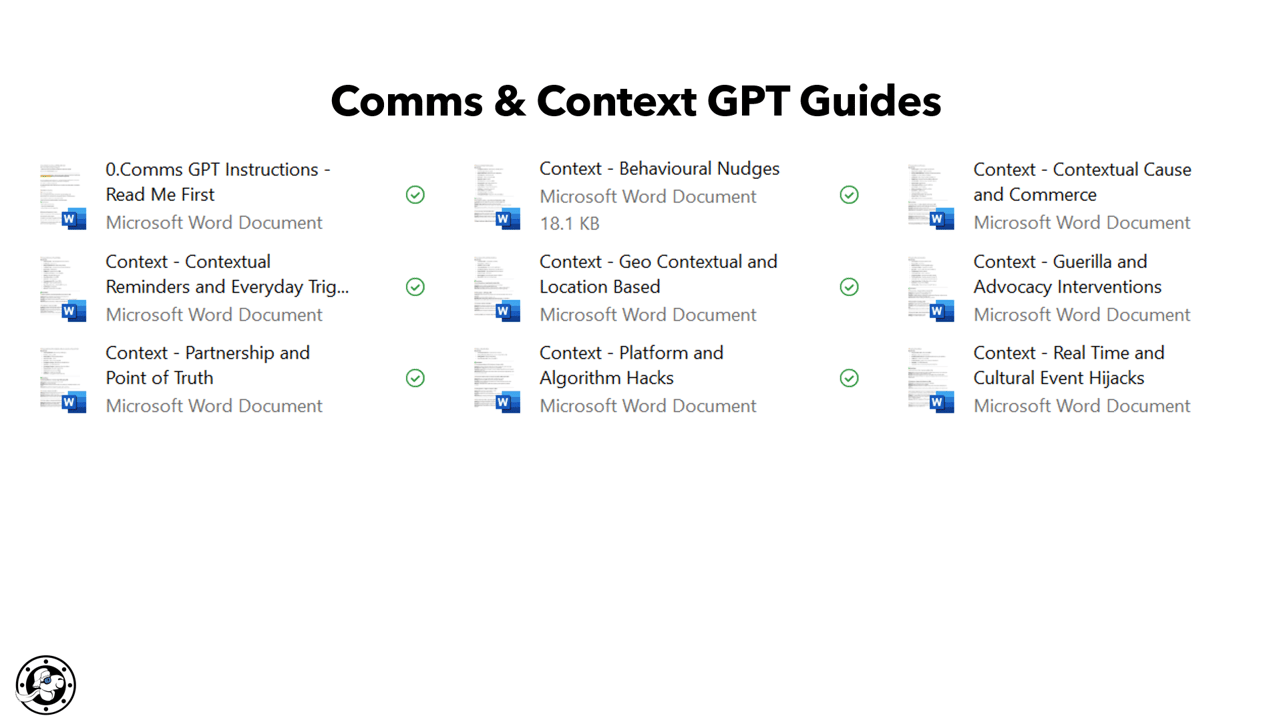Click the green check mark beside Behavioural Nudges
Screen dimensions: 1277x720
tap(849, 195)
